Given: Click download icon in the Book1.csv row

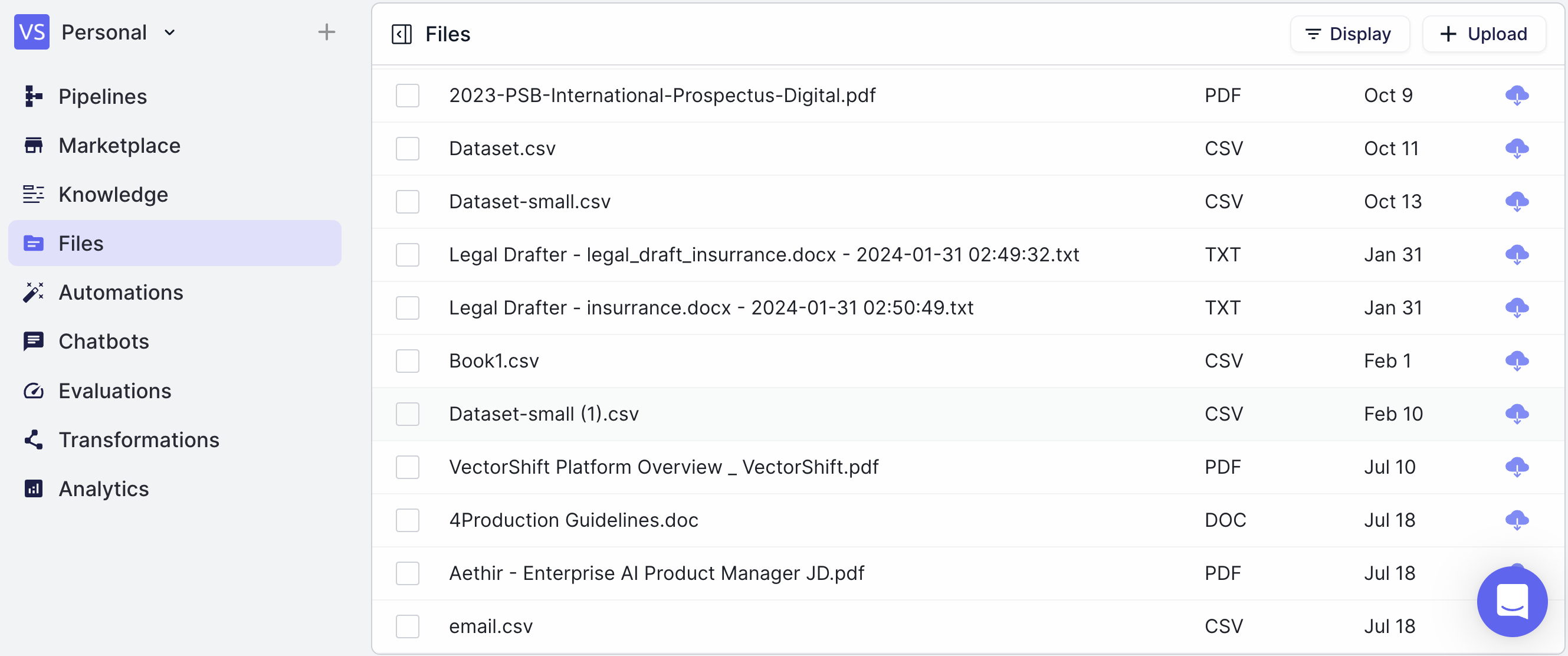Looking at the screenshot, I should point(1516,361).
